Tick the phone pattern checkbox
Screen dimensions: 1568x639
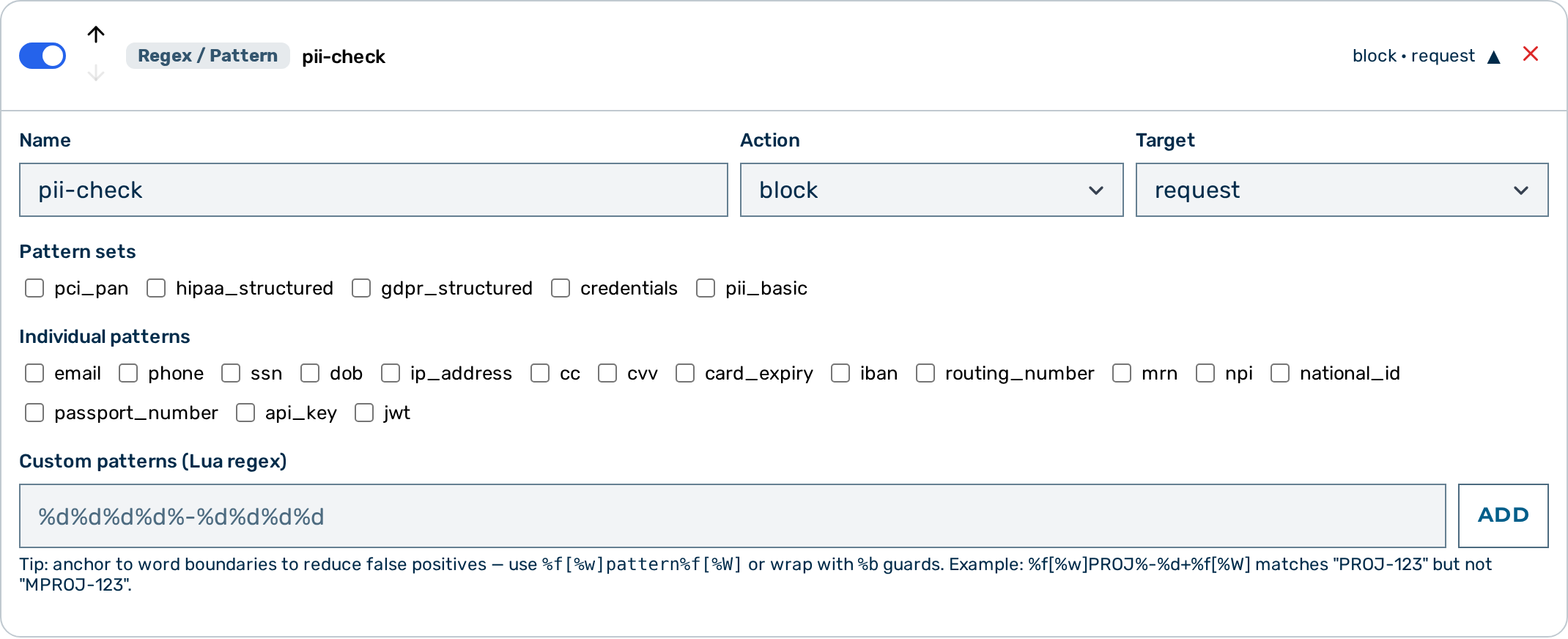click(128, 373)
